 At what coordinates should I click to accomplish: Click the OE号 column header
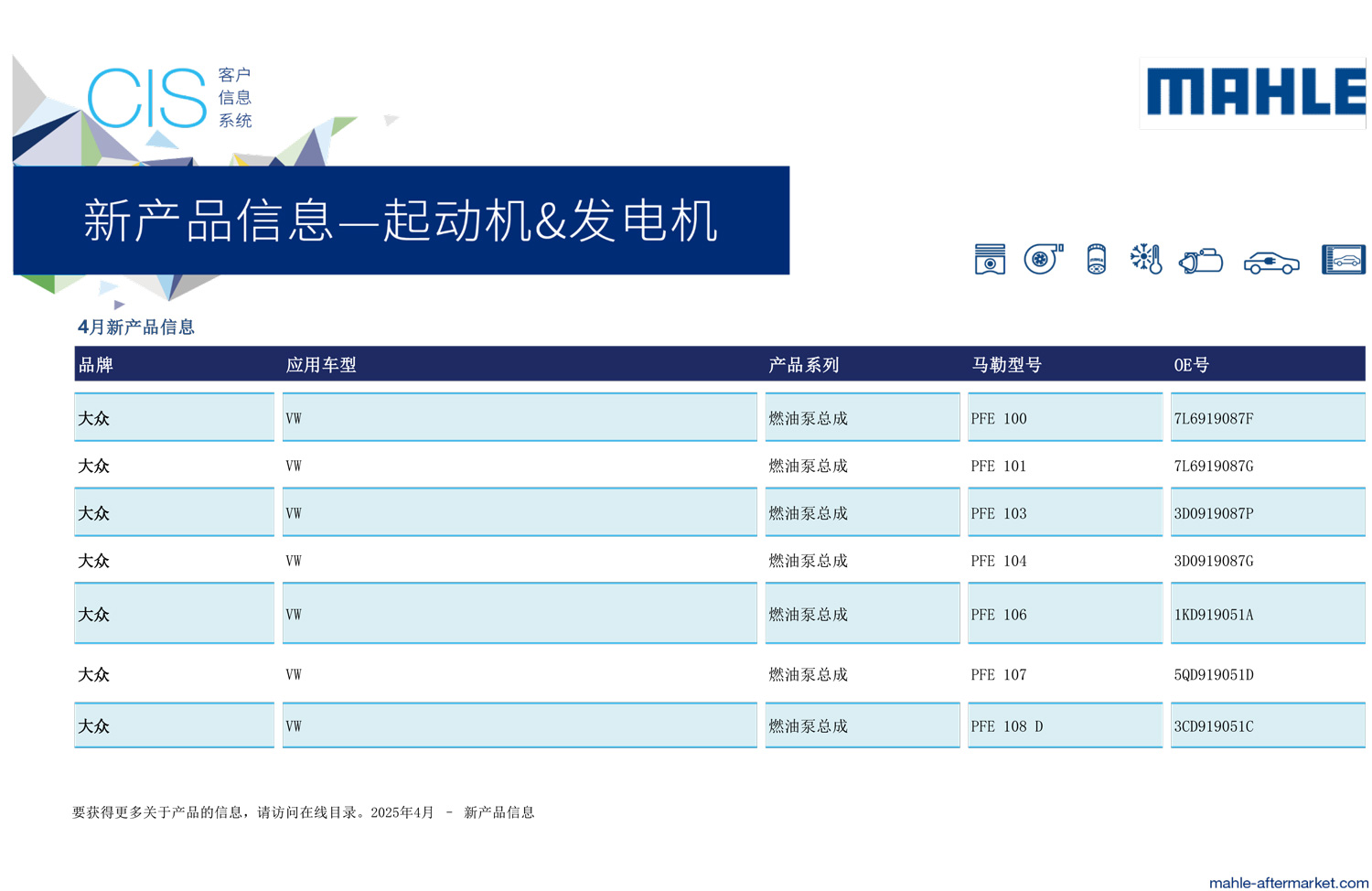(1191, 365)
